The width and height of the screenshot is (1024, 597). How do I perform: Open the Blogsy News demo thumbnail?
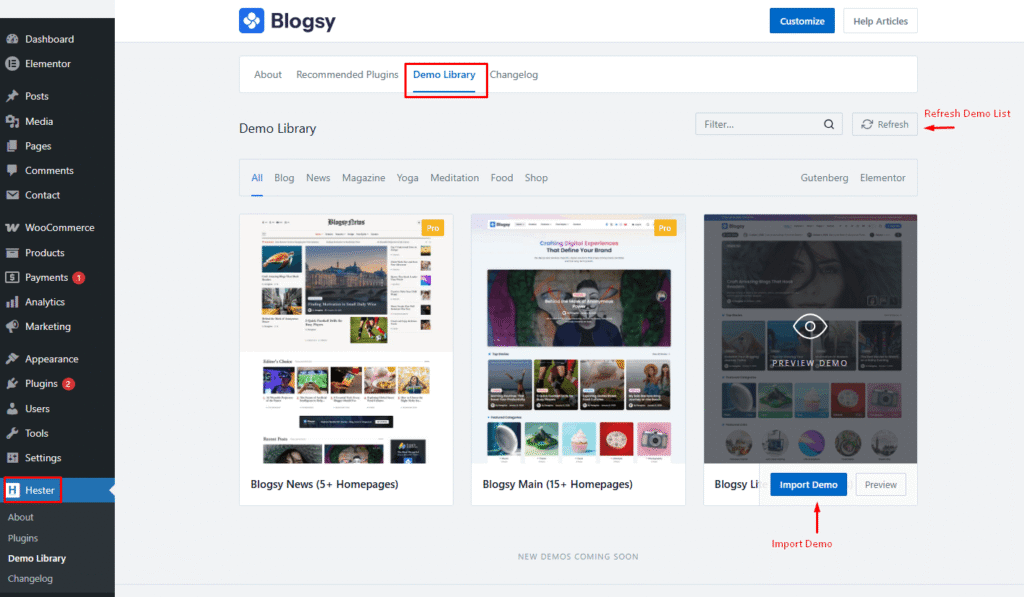point(346,339)
